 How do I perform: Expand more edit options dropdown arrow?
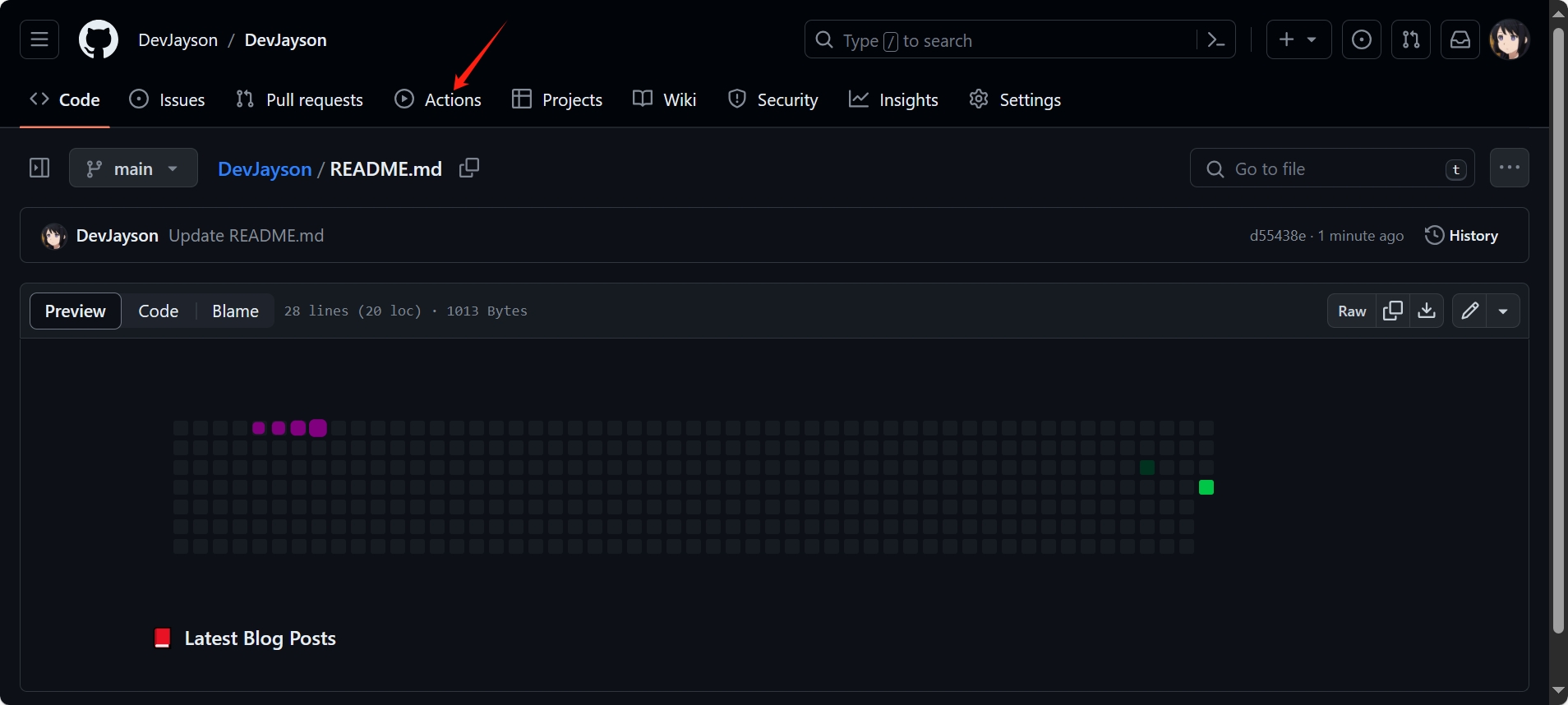[1503, 311]
